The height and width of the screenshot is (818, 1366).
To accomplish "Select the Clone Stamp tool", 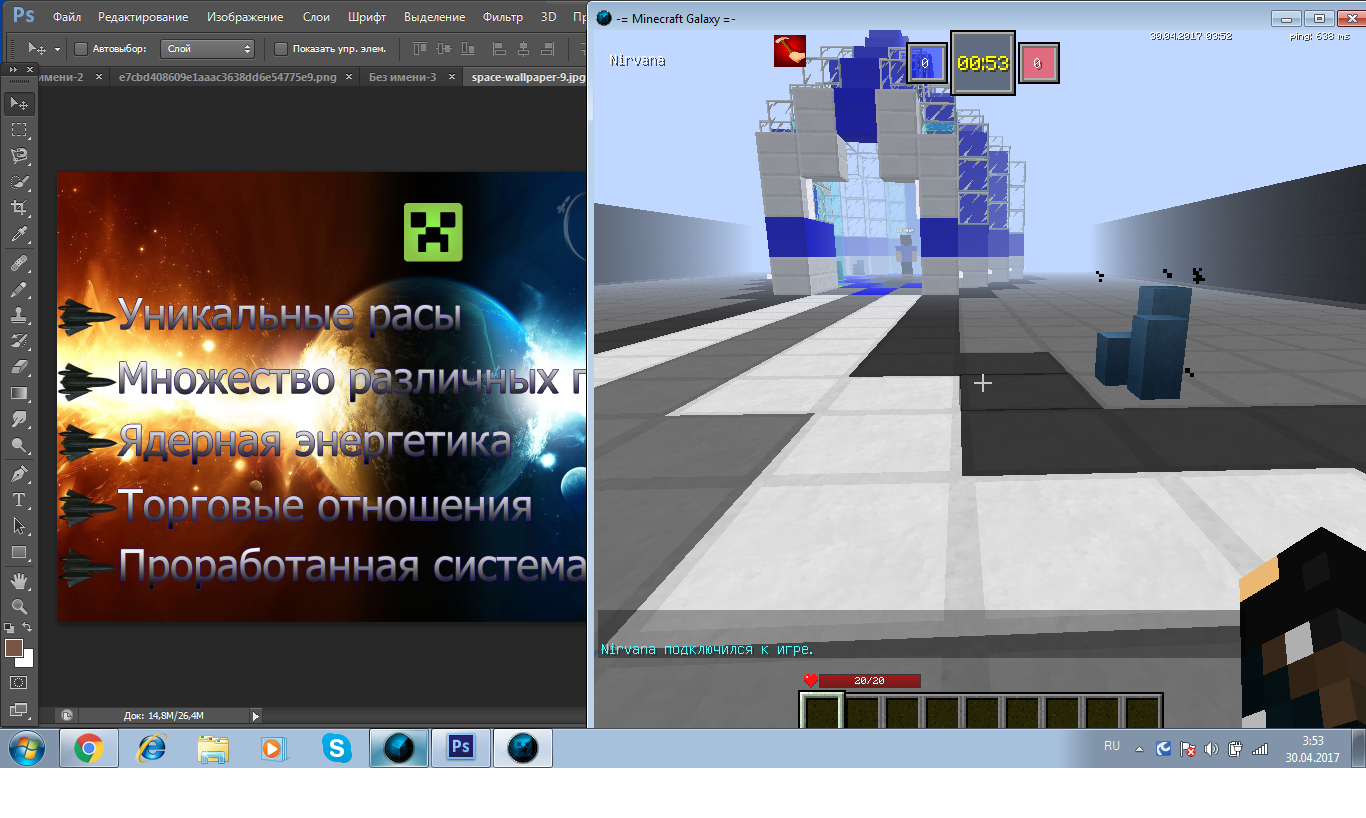I will coord(19,315).
